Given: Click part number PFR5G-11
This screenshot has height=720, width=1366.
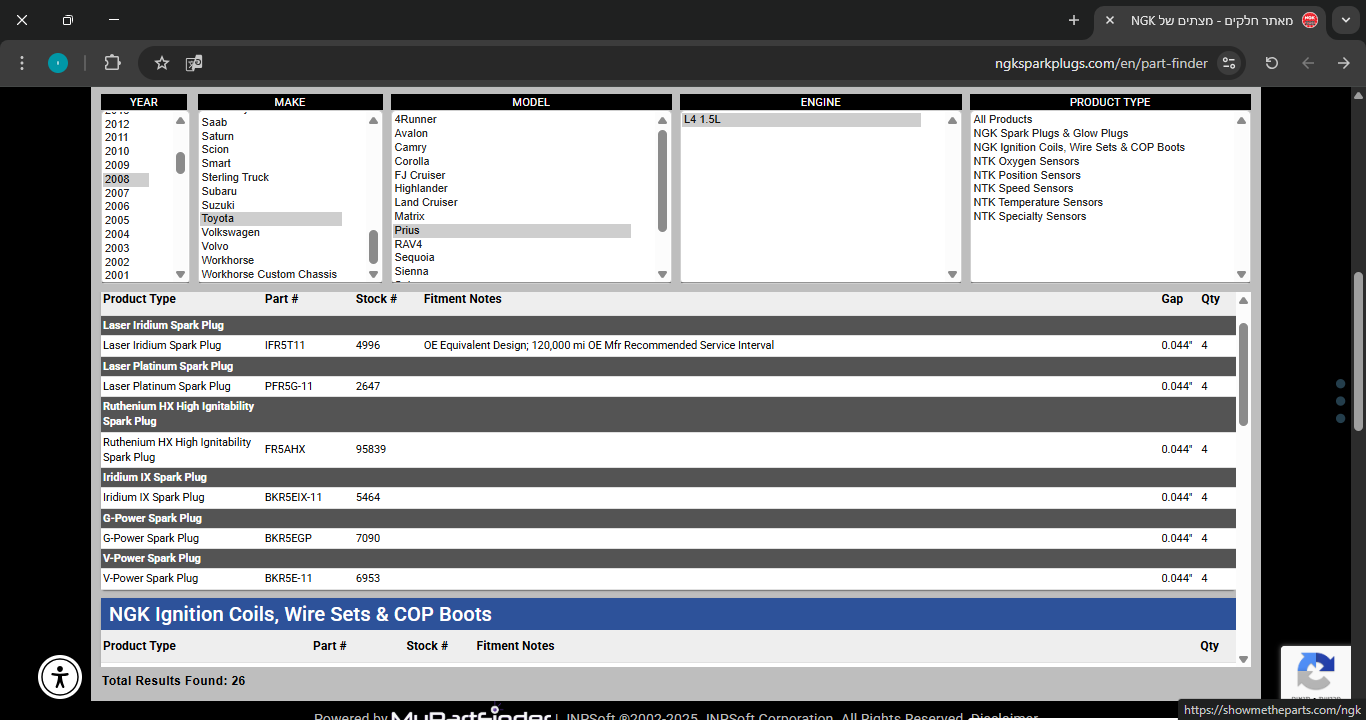Looking at the screenshot, I should [289, 386].
